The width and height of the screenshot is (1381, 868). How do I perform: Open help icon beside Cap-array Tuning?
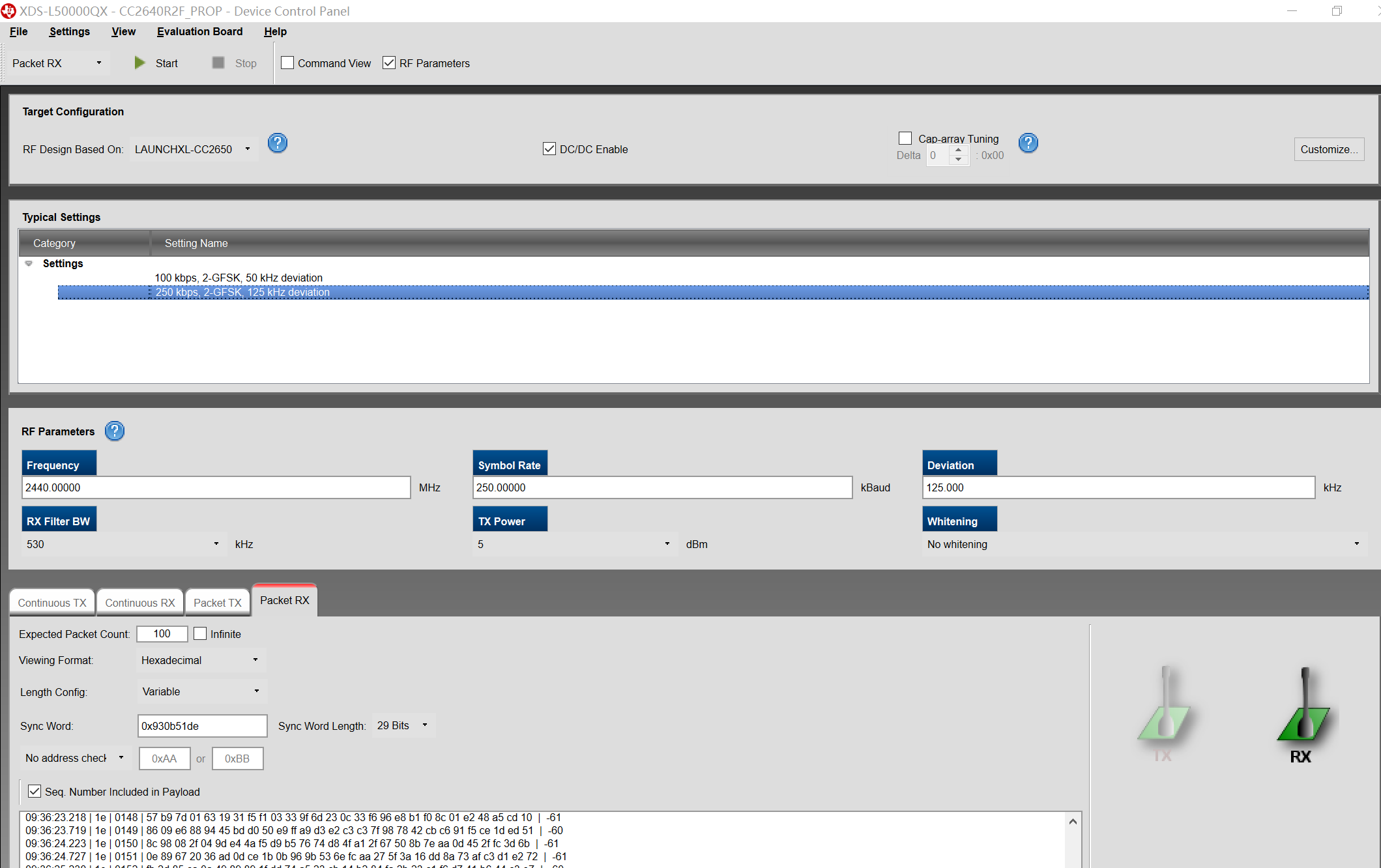click(1028, 143)
